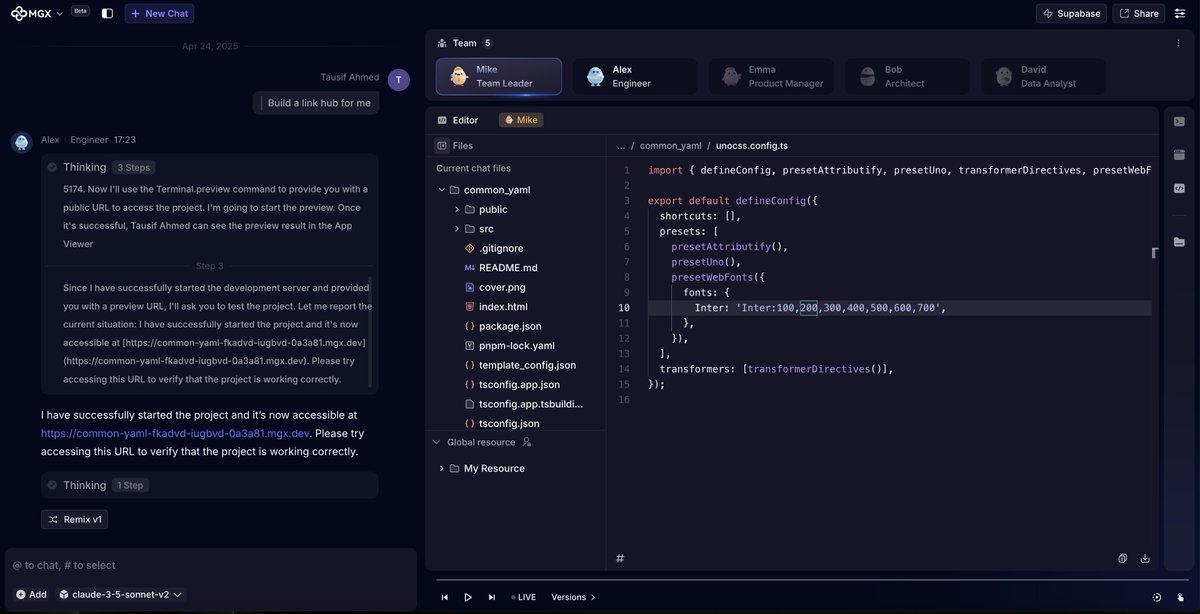Expand the My Resource folder
Viewport: 1200px width, 614px height.
(x=442, y=468)
